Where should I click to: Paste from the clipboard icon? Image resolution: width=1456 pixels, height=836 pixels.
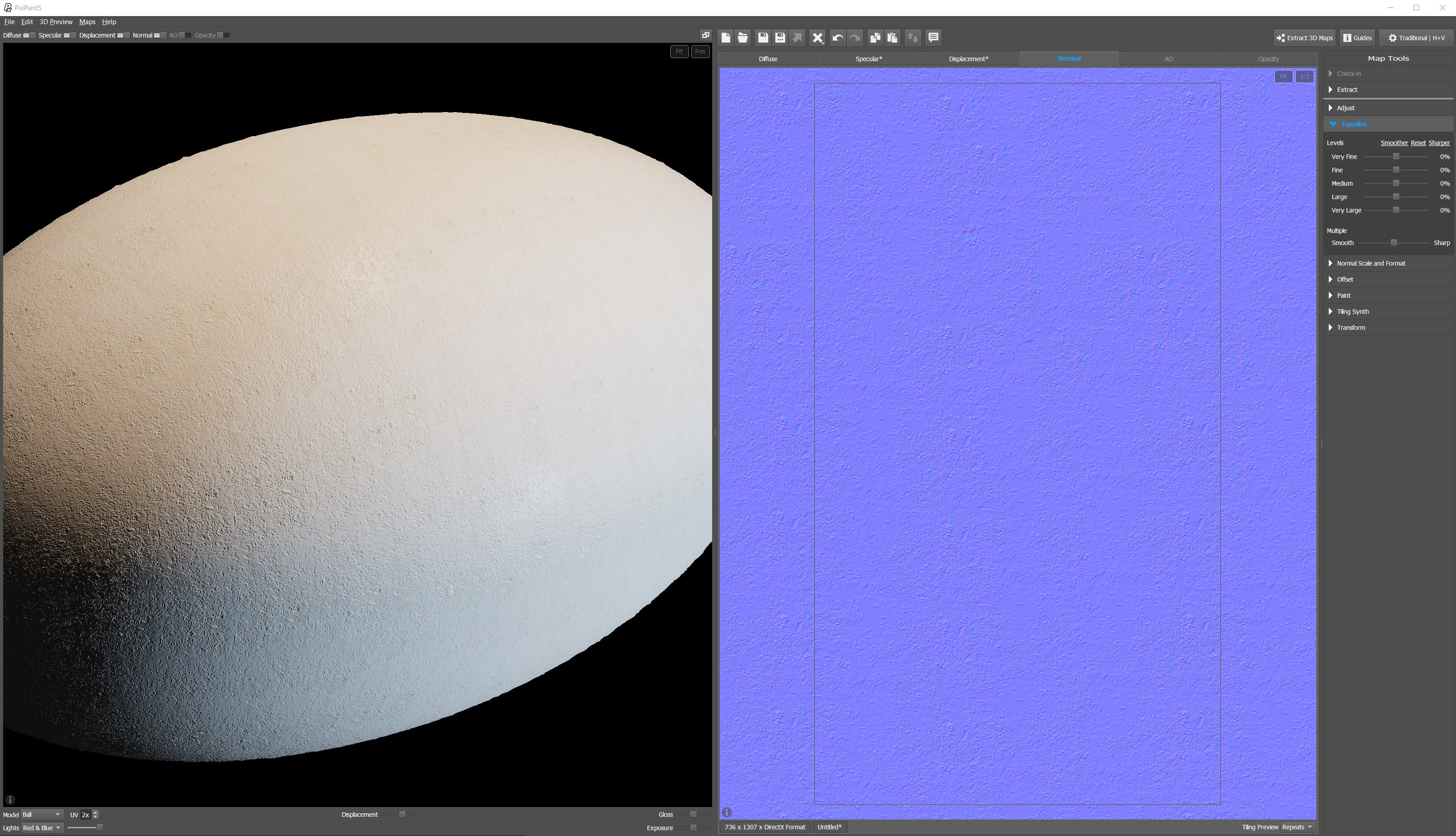[892, 38]
